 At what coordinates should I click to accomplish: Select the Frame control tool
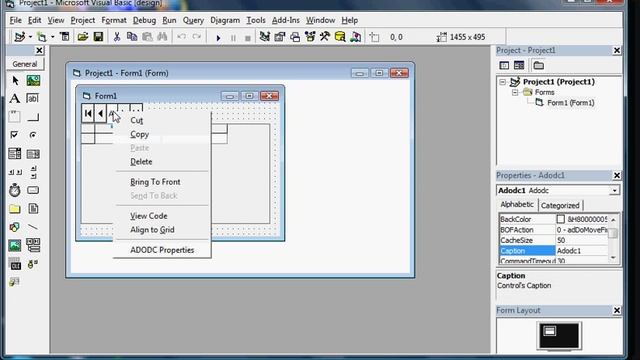click(15, 117)
